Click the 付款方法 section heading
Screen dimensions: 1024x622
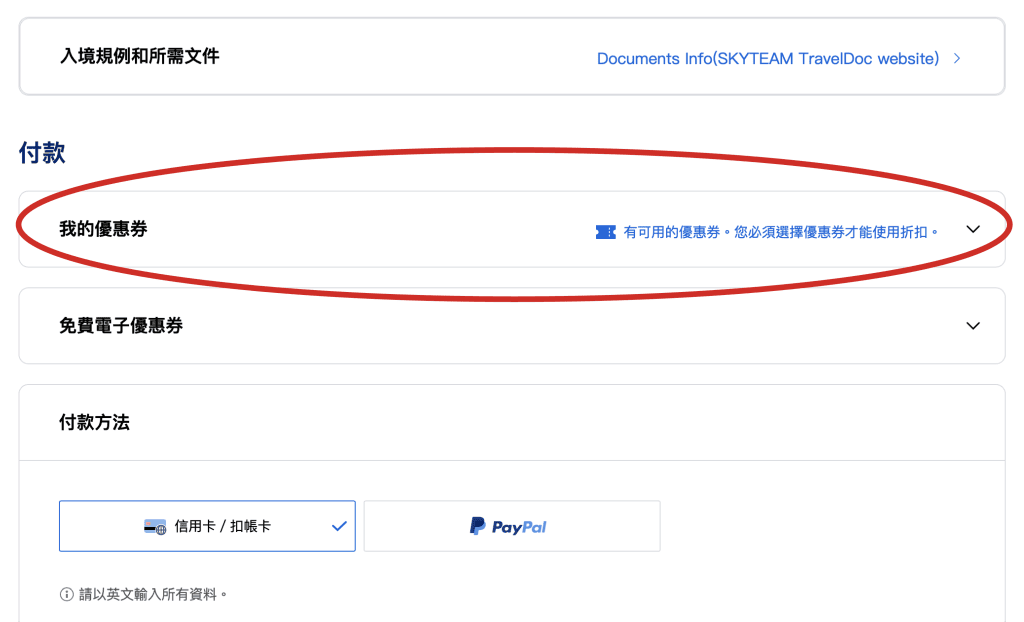click(94, 423)
